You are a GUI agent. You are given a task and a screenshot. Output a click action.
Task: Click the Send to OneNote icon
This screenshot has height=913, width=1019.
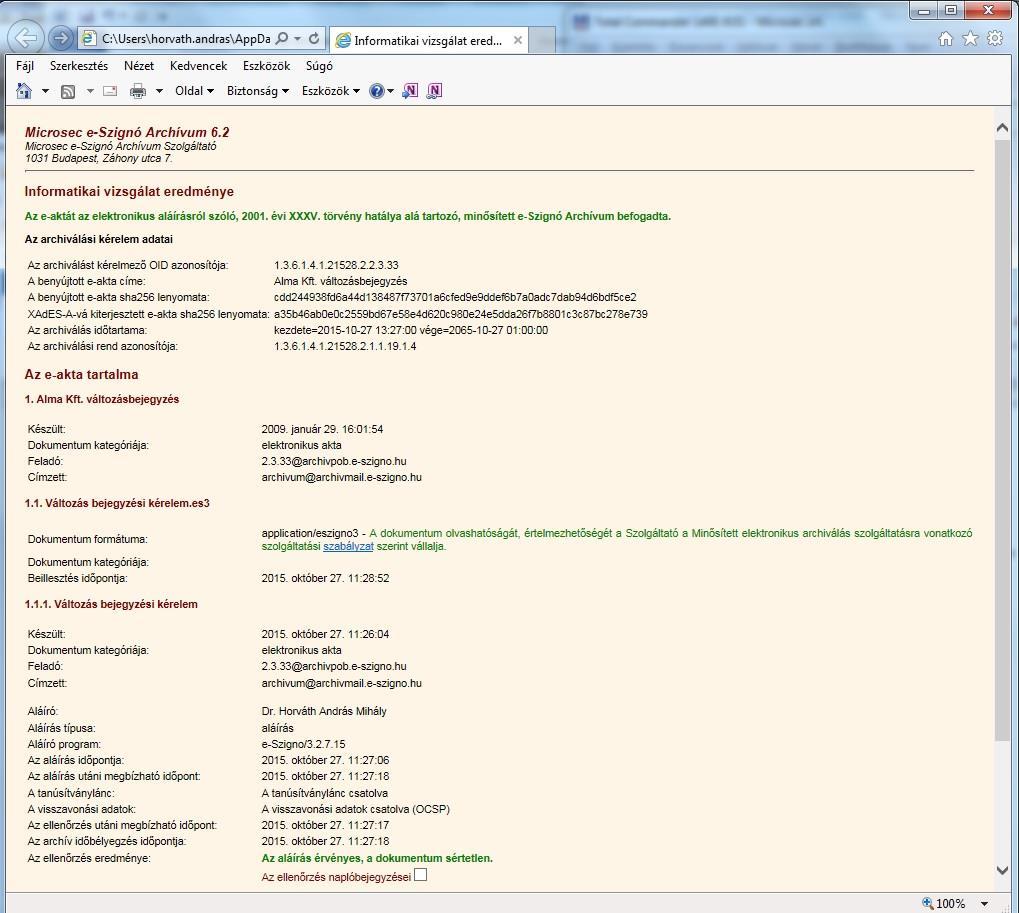point(410,91)
